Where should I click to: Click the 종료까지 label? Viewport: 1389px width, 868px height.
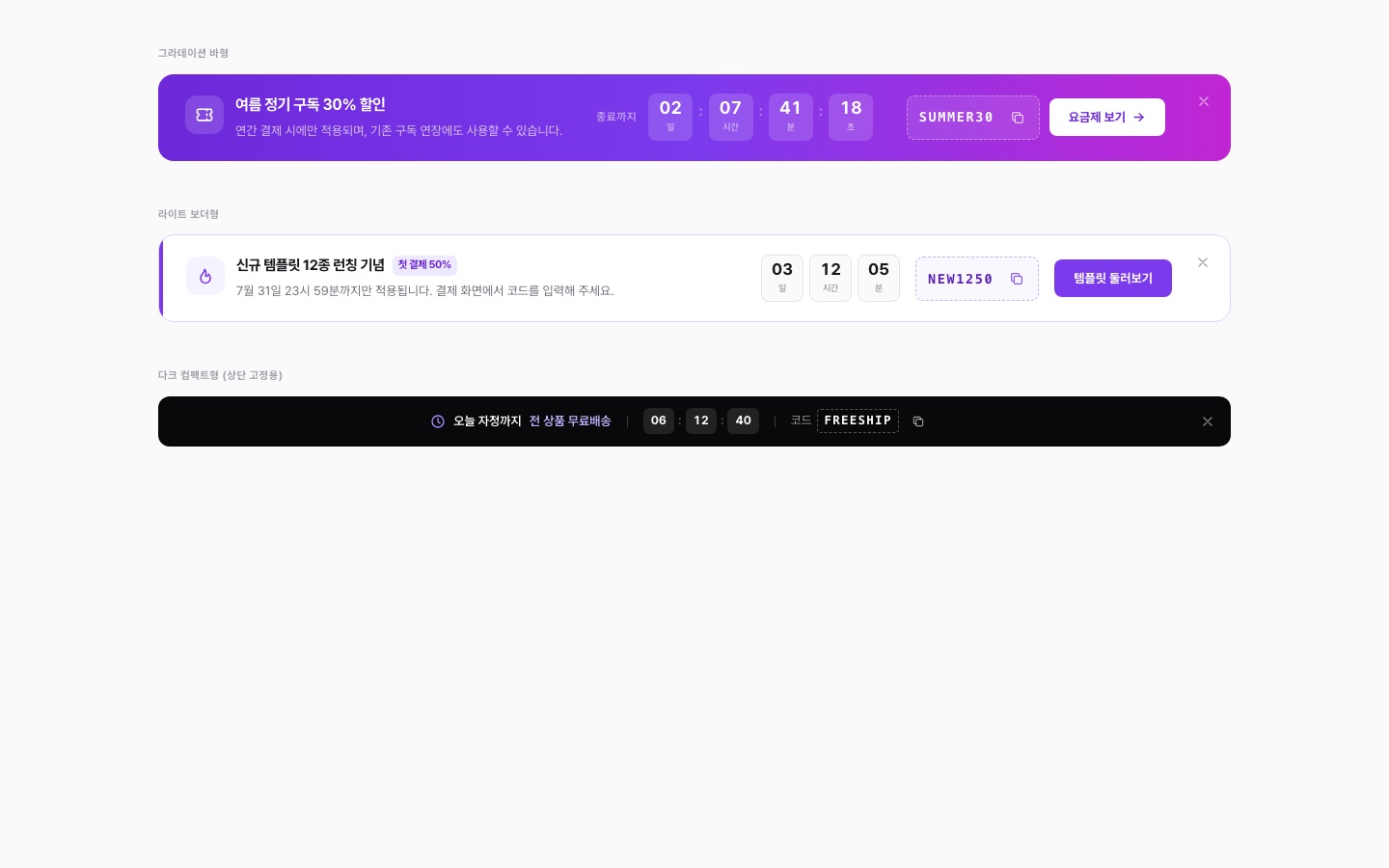point(616,117)
